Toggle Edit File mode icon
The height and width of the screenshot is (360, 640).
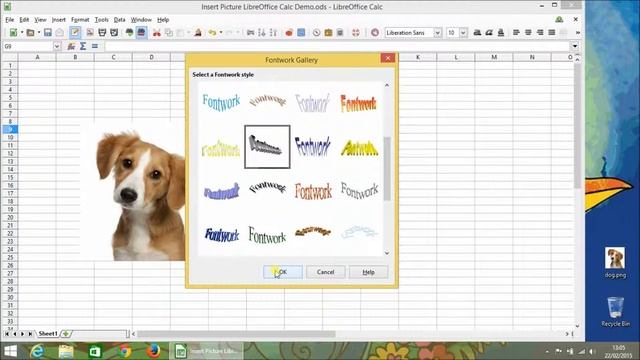(x=75, y=33)
